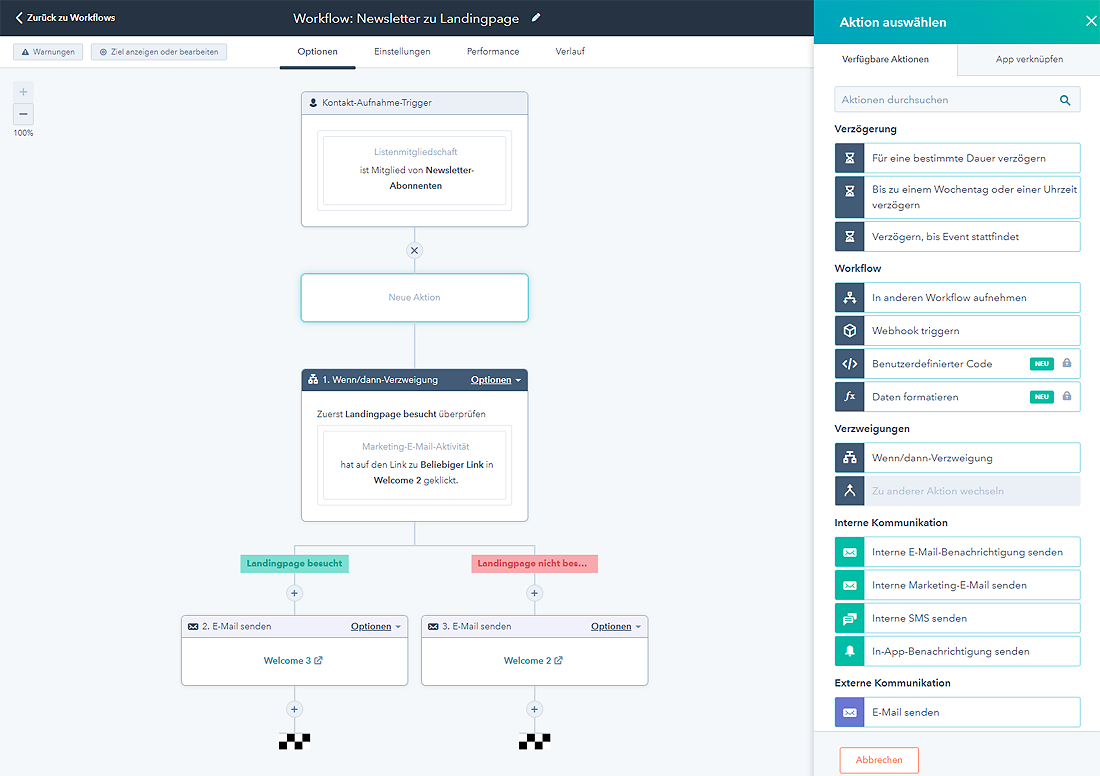Click the Marketing-E-Mail-Aktivität condition box
1100x776 pixels.
(415, 464)
